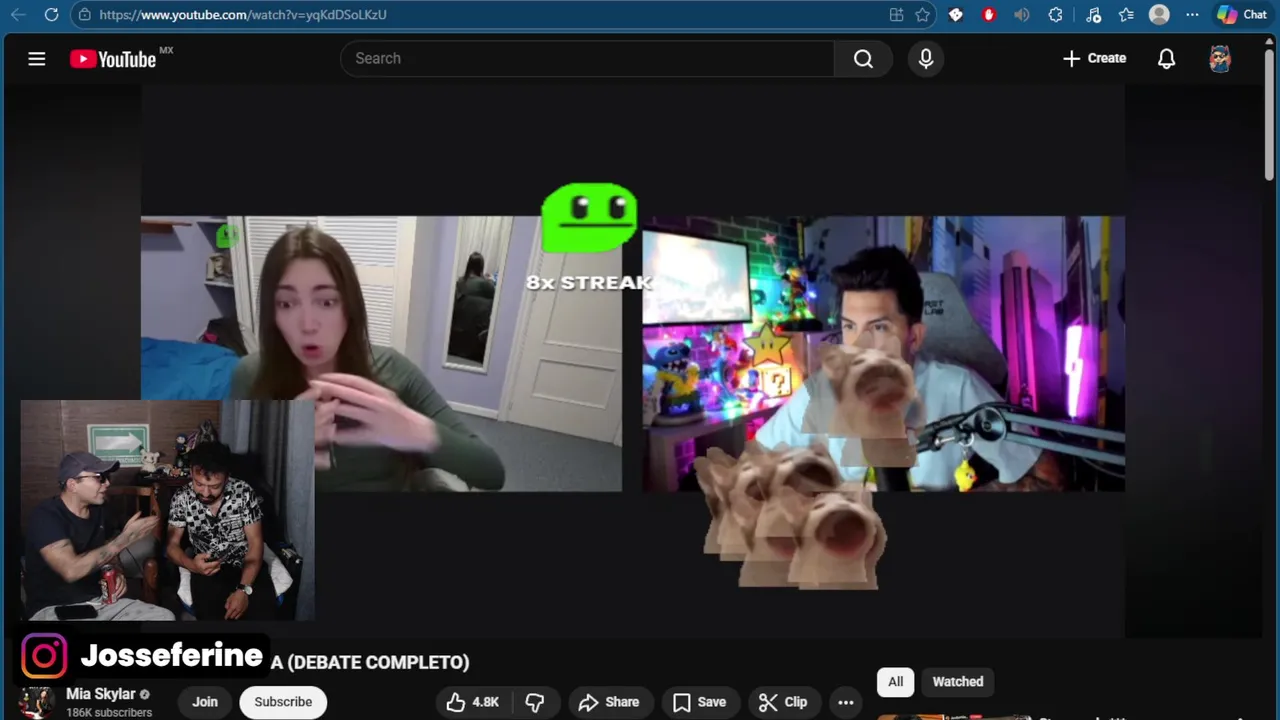Open the YouTube notifications bell

click(1166, 59)
